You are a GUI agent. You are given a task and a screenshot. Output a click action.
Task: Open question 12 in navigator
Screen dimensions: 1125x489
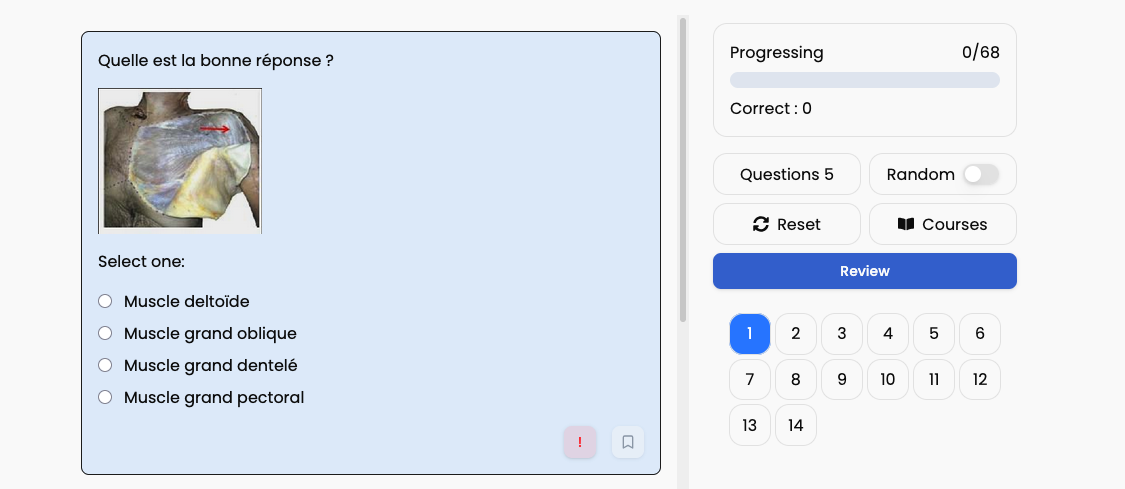point(980,379)
